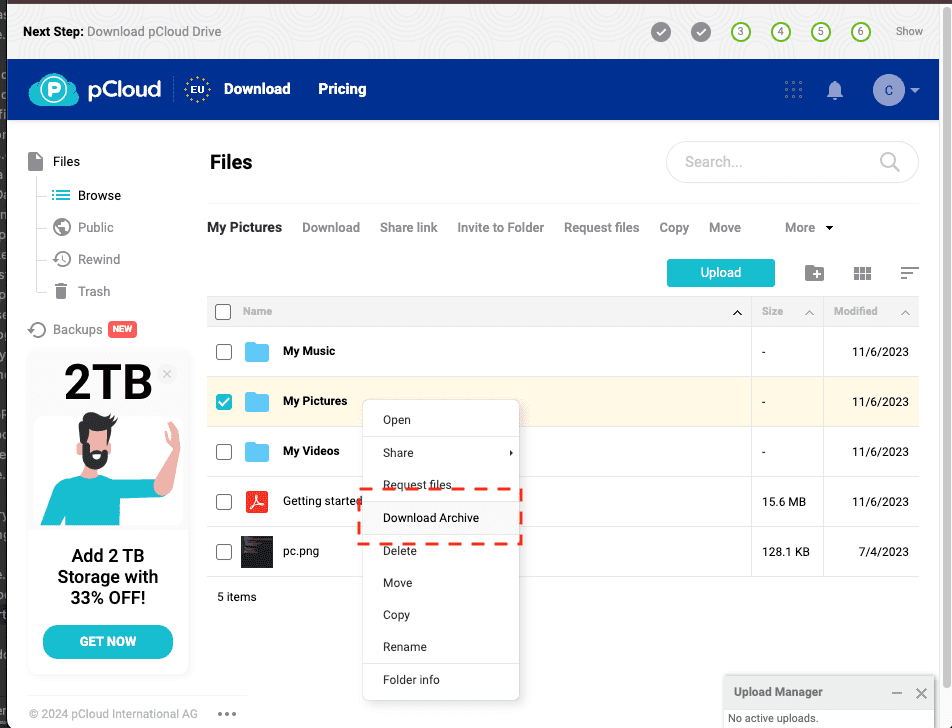Open the pc.png image thumbnail
Screen dimensions: 952x728
(x=257, y=552)
